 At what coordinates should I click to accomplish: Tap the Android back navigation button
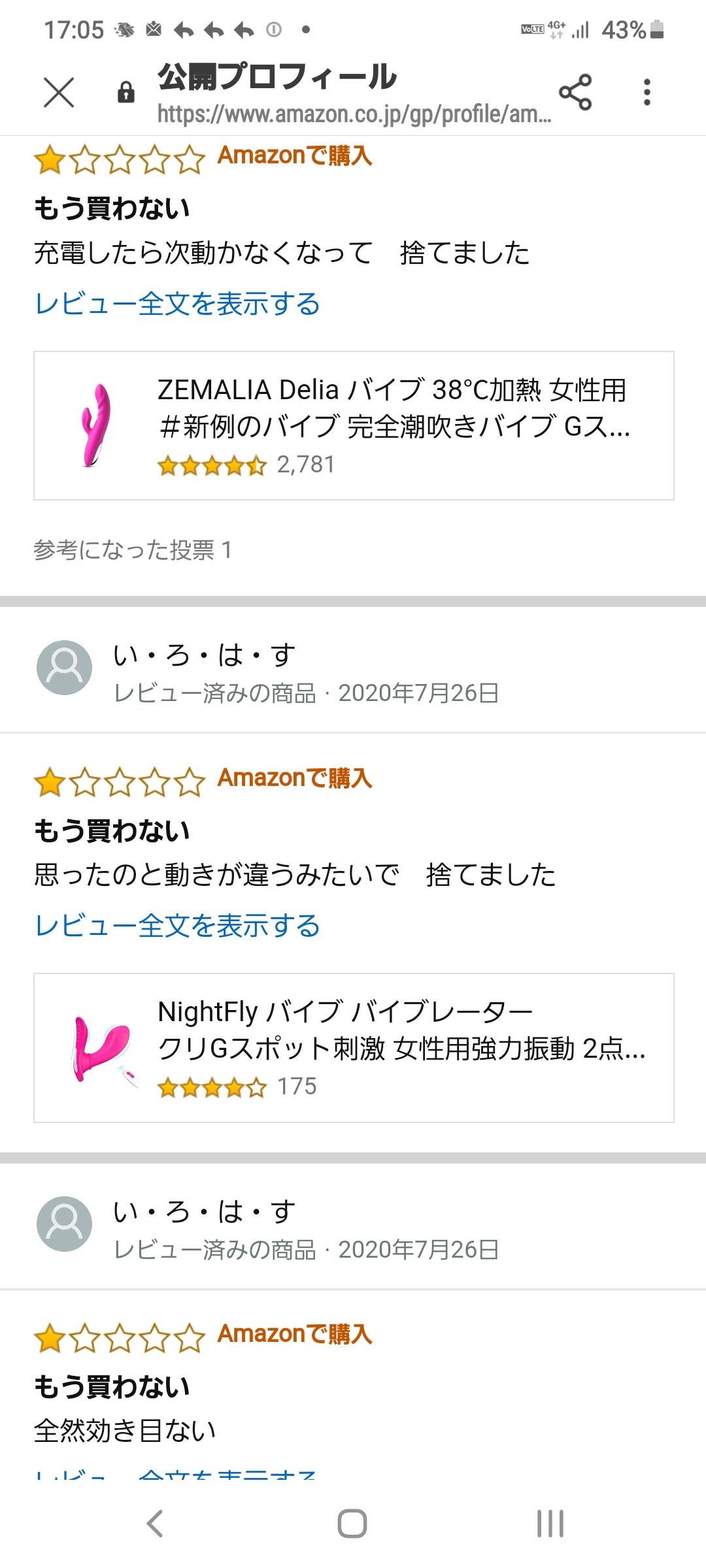click(154, 1524)
